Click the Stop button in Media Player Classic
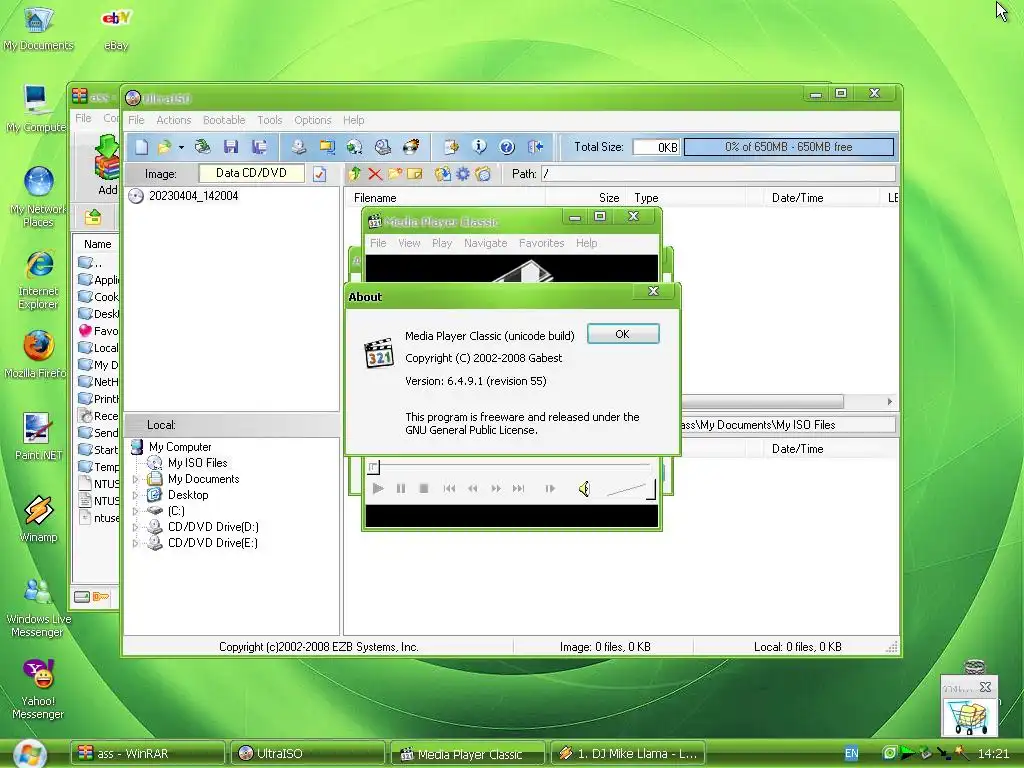The width and height of the screenshot is (1024, 768). coord(424,488)
